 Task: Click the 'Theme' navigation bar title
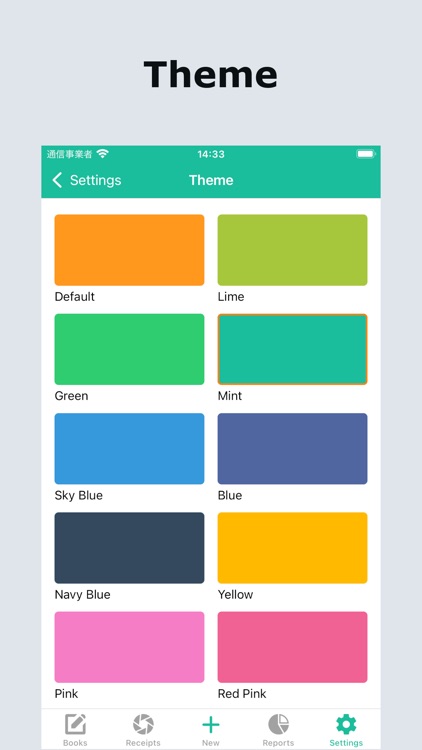pos(211,180)
